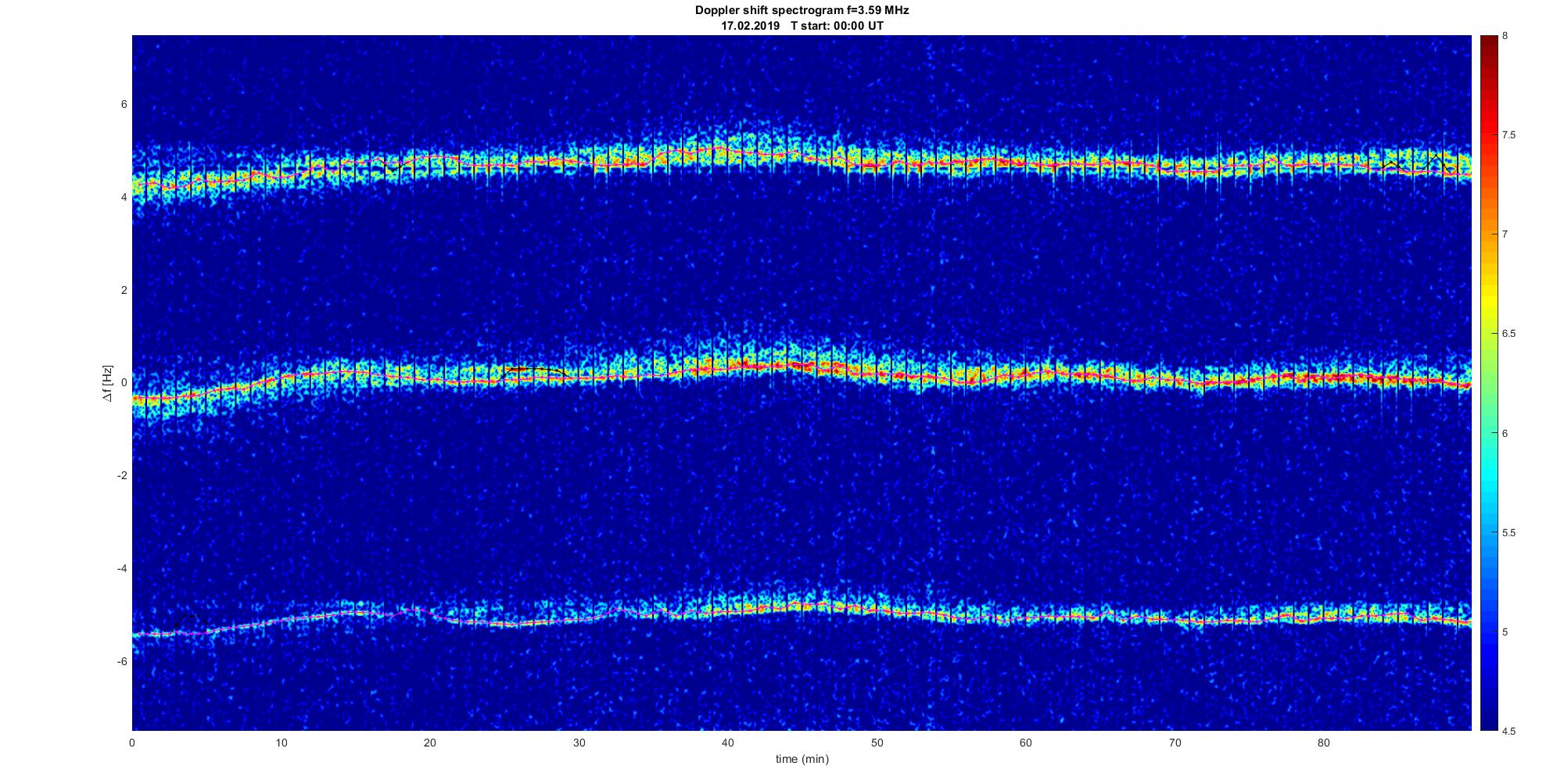Click the x-axis tick label '40'
The width and height of the screenshot is (1564, 784).
728,743
